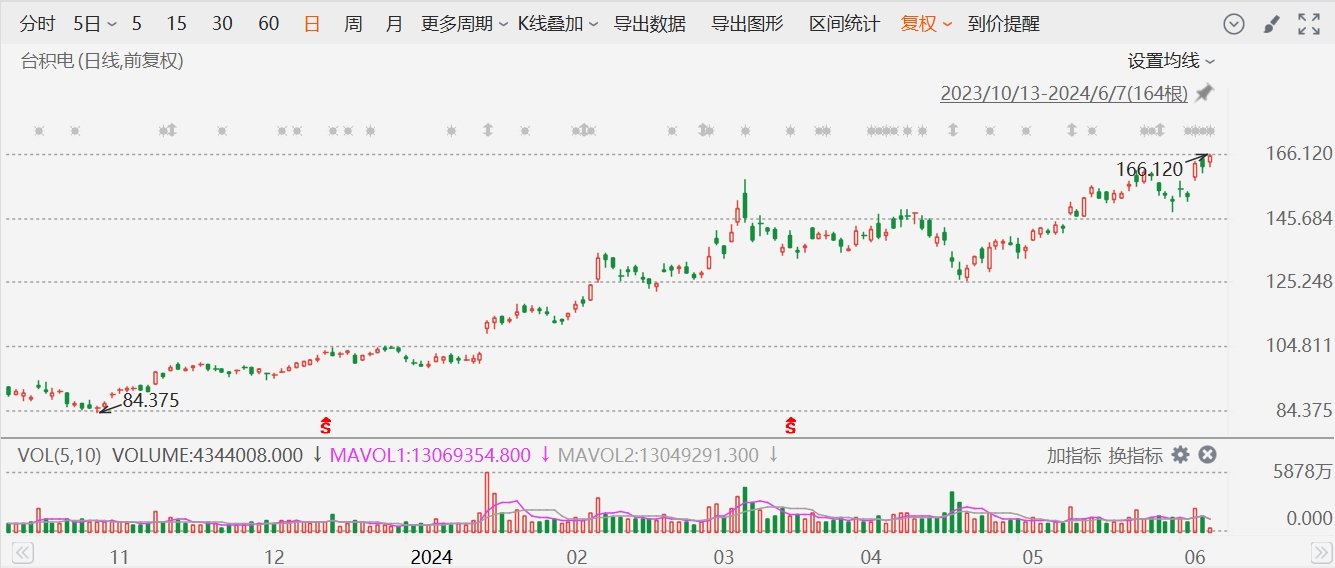Screen dimensions: 1335x568
Task: Select the 15-minute K-line period
Action: pyautogui.click(x=177, y=24)
